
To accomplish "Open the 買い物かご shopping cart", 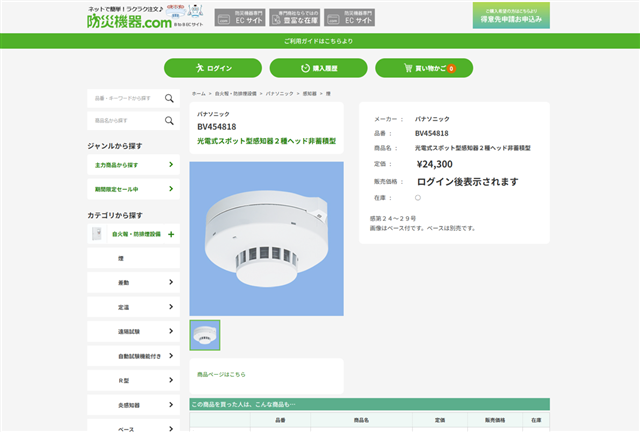I will click(x=424, y=68).
